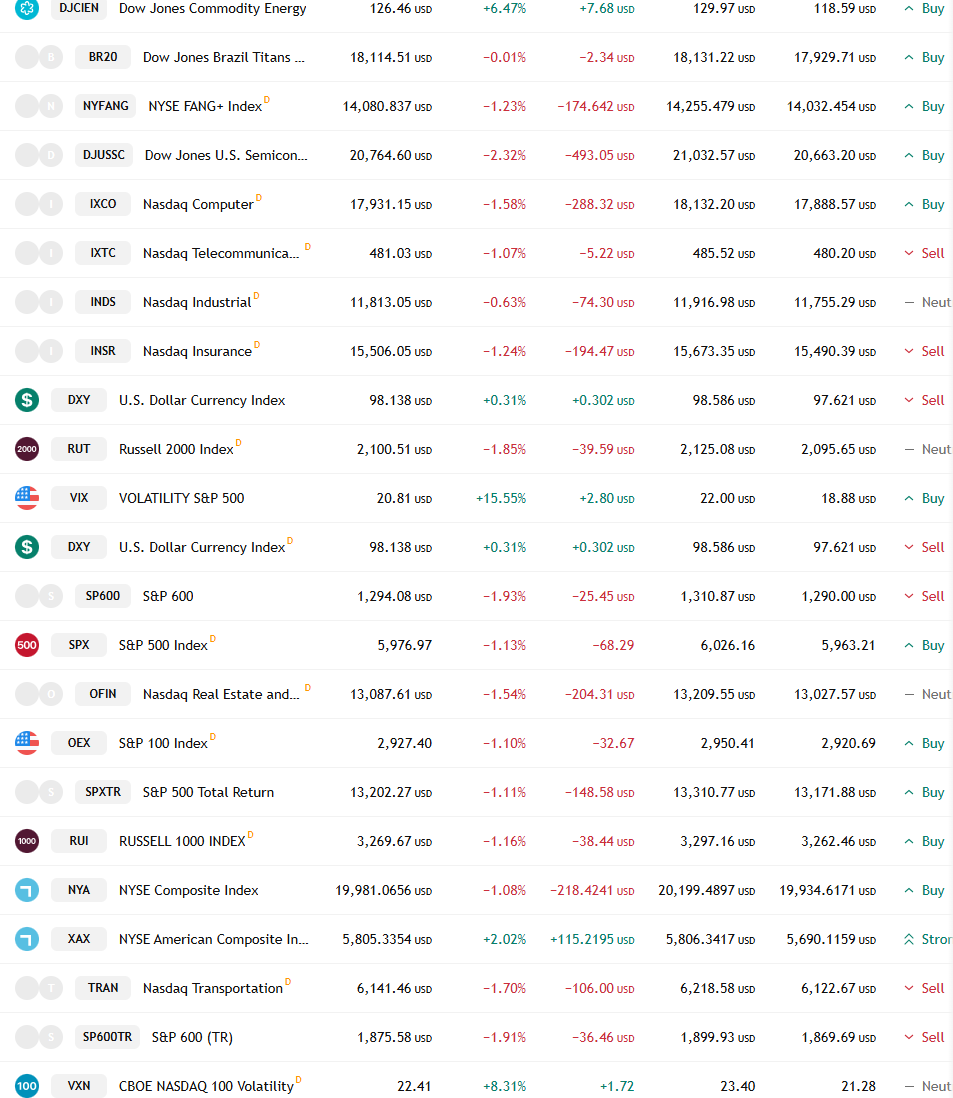Click the NYSE logo icon beside NYA

coord(27,890)
